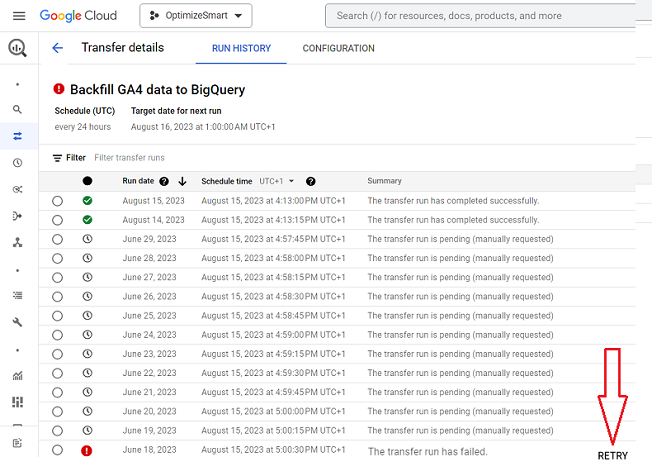
Task: Click the 'every 24 hours' schedule value
Action: tap(83, 127)
